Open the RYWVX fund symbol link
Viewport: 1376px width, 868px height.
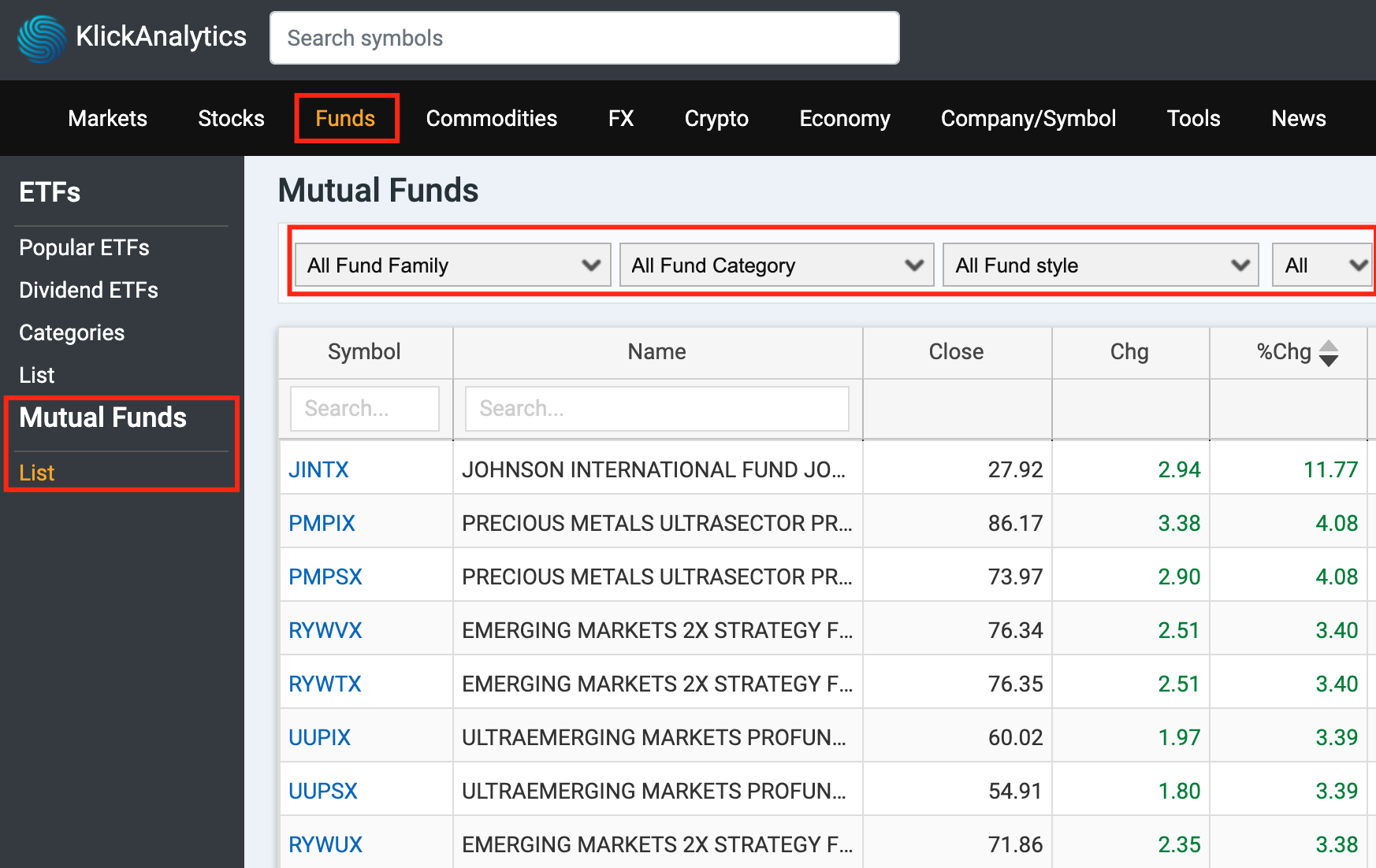click(325, 630)
